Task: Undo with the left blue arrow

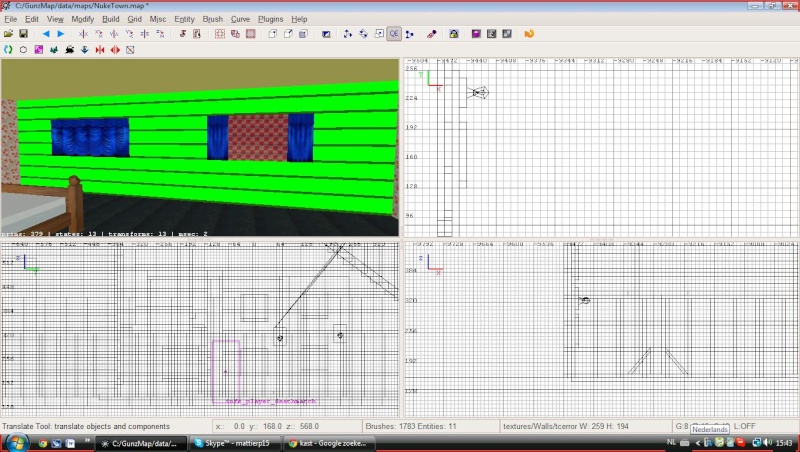Action: (x=45, y=34)
